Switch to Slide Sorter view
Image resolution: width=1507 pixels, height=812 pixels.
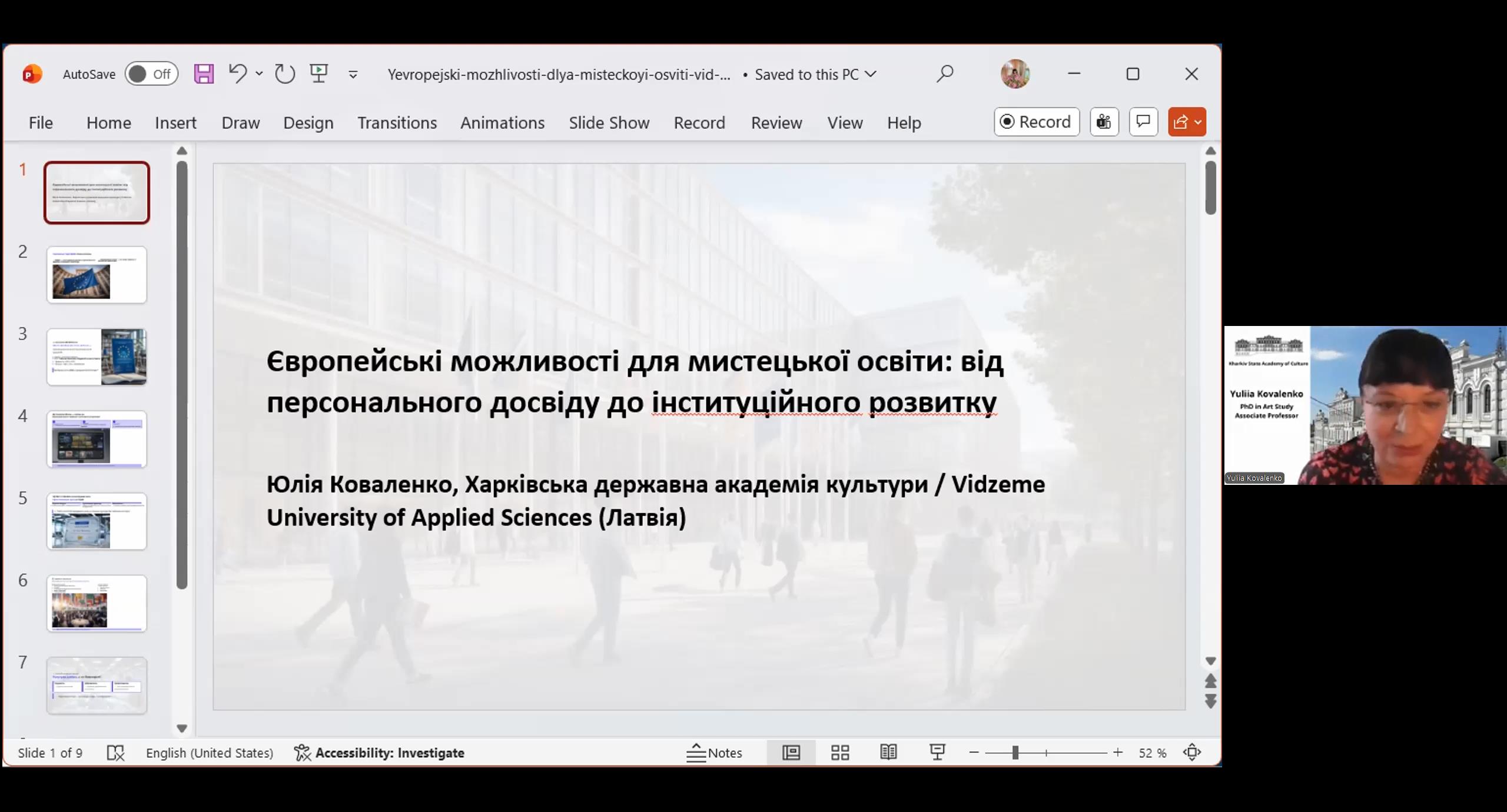click(840, 753)
